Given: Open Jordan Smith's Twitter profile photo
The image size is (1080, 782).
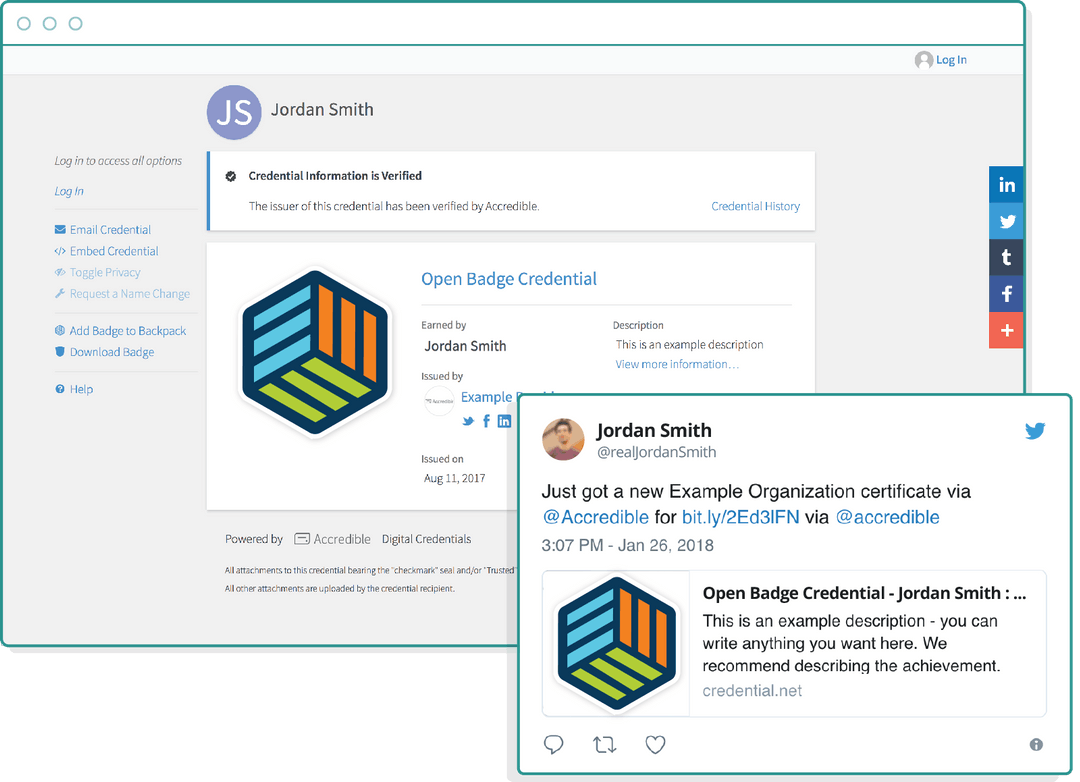Looking at the screenshot, I should tap(563, 439).
